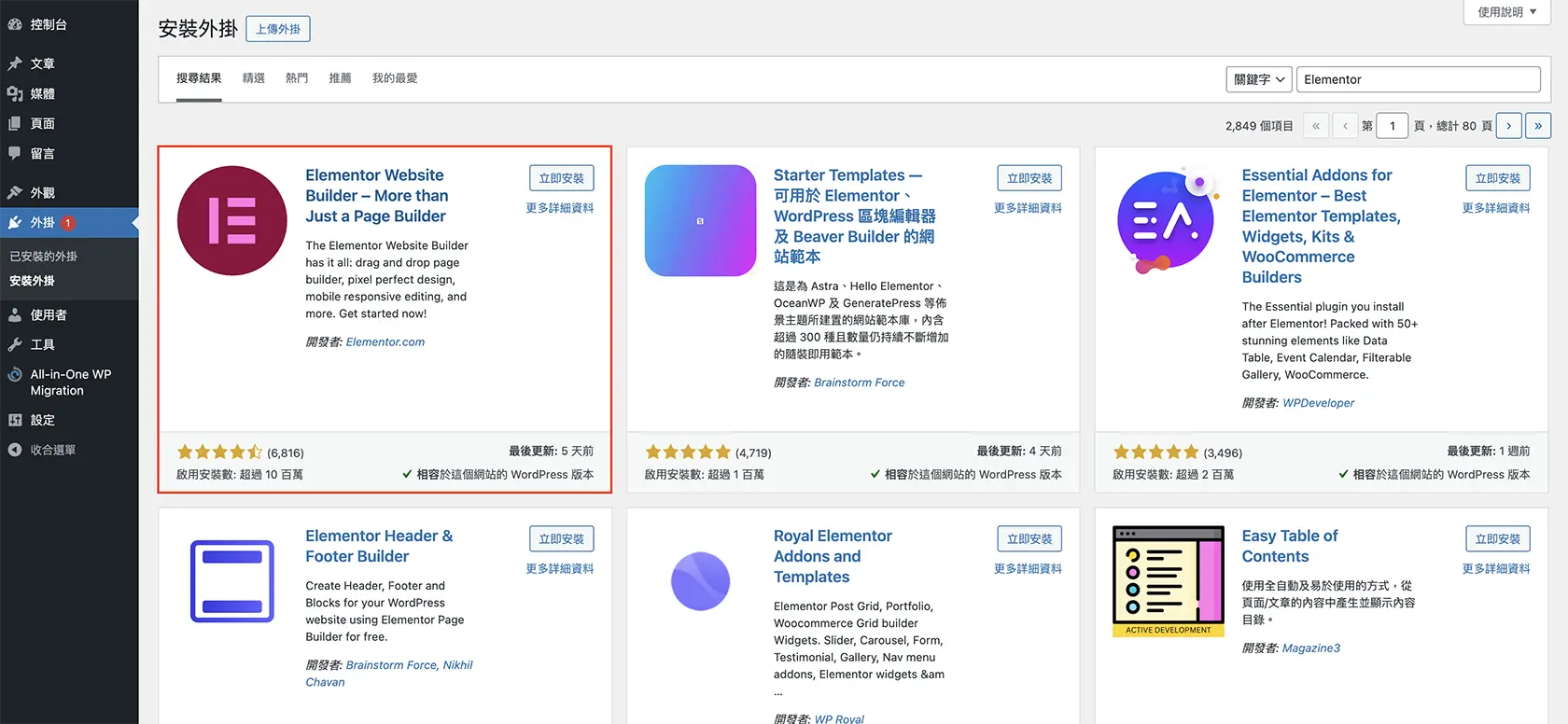Screen dimensions: 1568x724
Task: Open the 媒體 media icon
Action: 15,93
